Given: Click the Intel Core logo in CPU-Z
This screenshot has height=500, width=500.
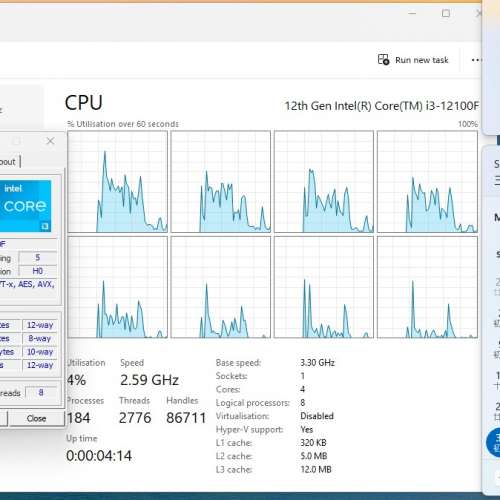Looking at the screenshot, I should [x=25, y=206].
